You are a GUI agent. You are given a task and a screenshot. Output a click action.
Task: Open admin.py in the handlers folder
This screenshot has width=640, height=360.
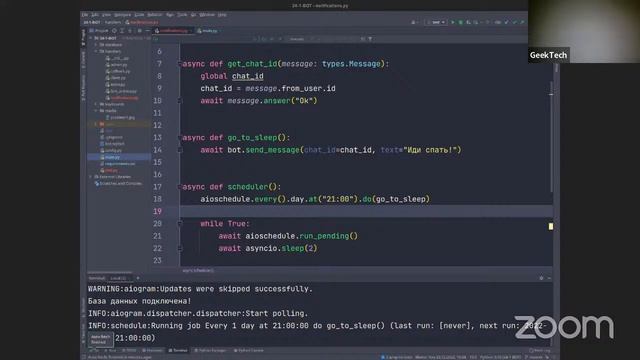point(117,64)
